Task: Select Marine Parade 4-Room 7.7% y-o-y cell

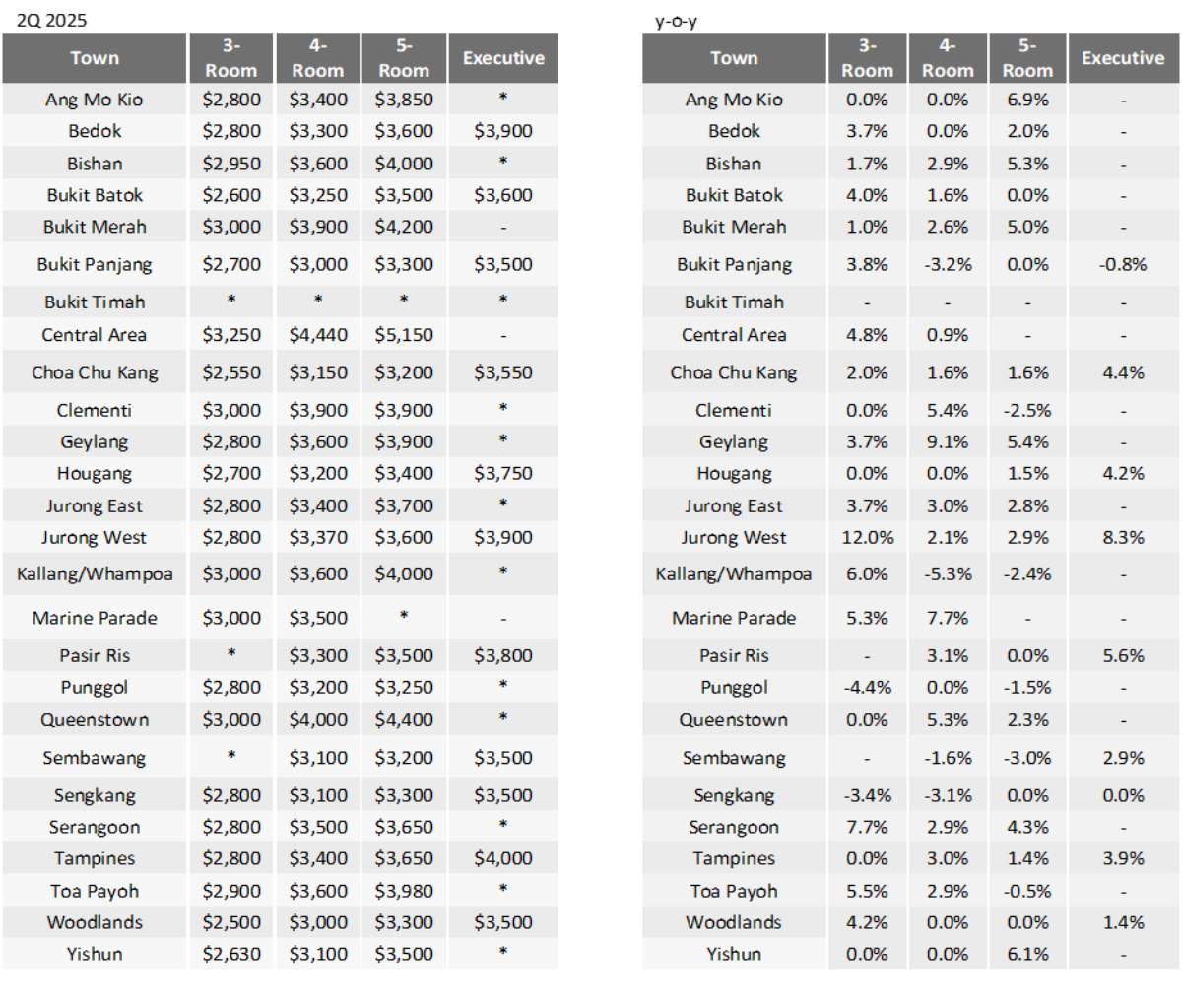Action: (x=947, y=618)
